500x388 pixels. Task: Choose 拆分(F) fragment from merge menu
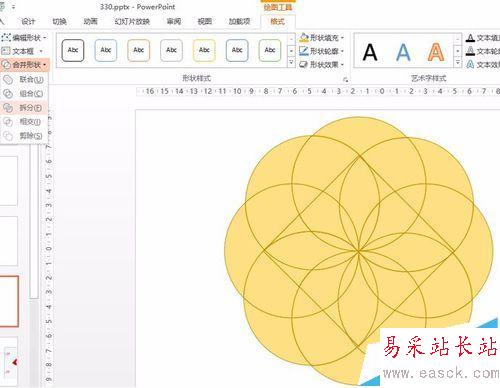click(x=24, y=108)
